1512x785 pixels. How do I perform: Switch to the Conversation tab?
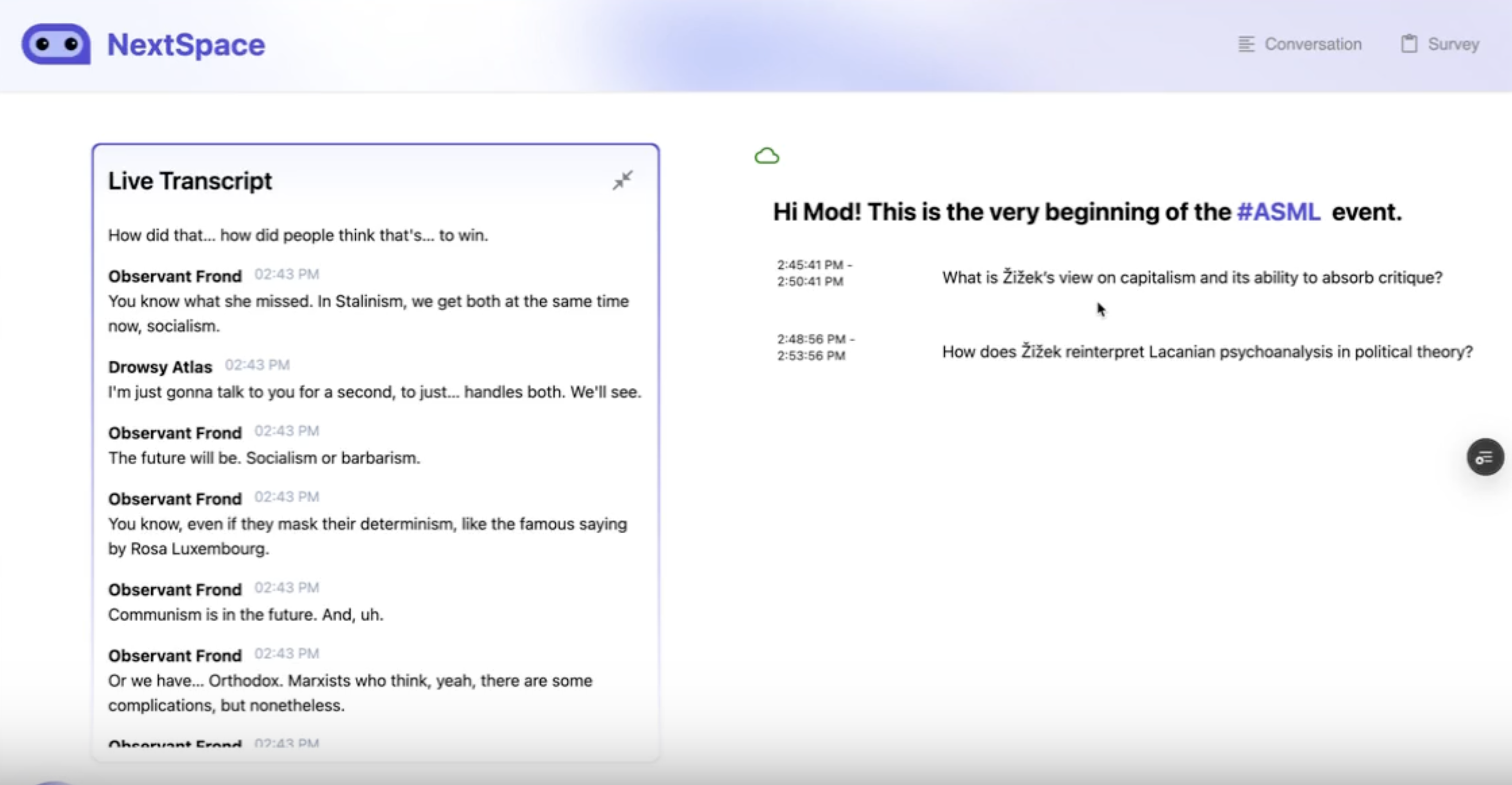pos(1313,44)
